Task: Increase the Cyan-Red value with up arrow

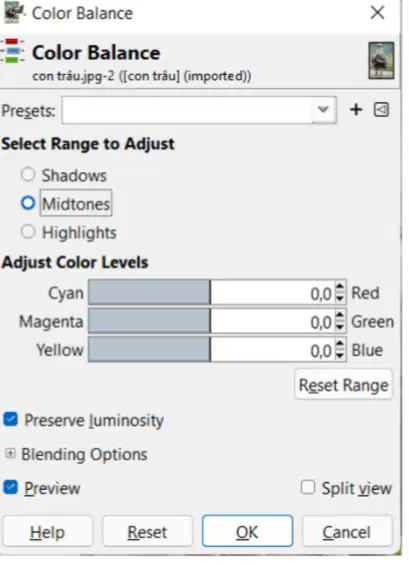Action: point(339,287)
